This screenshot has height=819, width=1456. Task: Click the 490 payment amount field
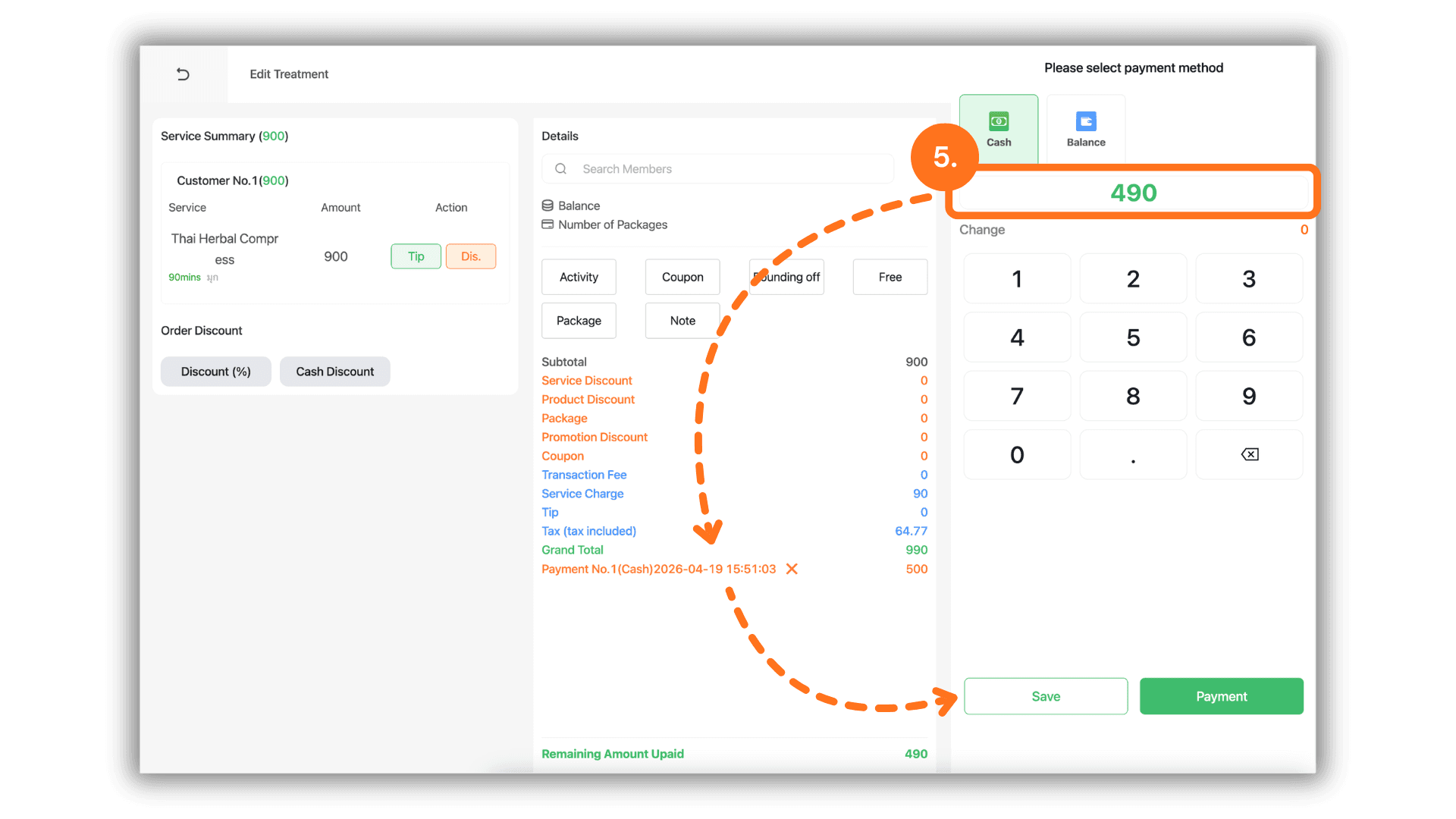coord(1133,193)
